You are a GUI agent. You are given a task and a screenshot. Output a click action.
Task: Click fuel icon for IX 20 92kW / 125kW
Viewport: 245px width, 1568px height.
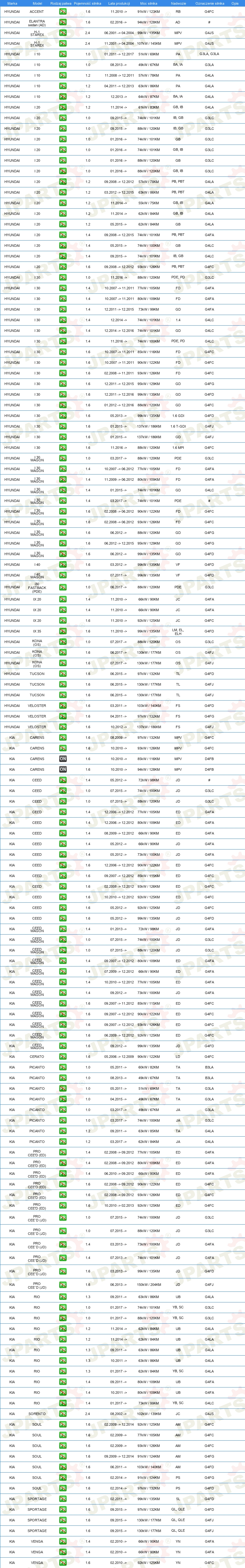[x=63, y=621]
